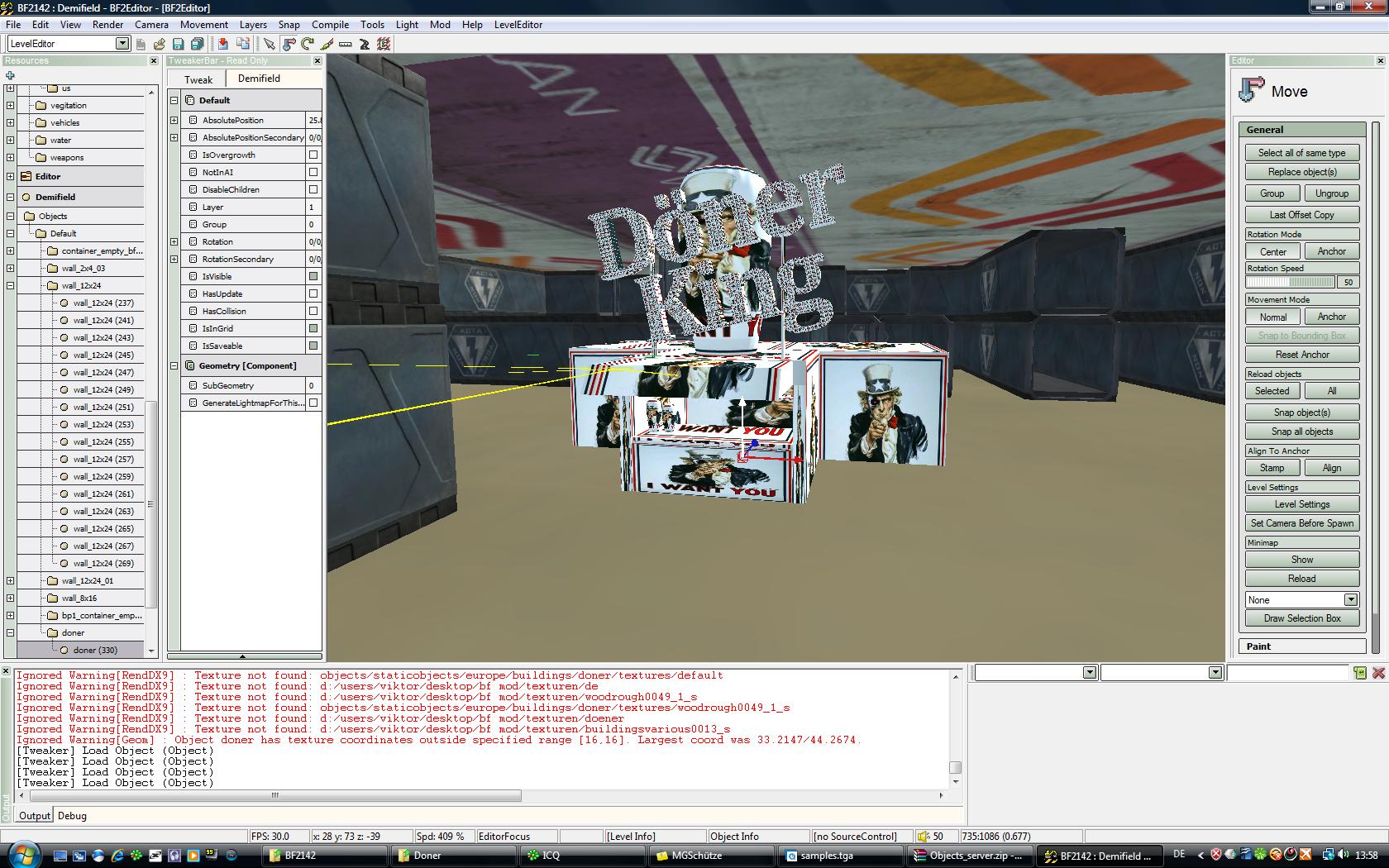Select the ruler measure tool
The image size is (1389, 868).
pos(346,44)
